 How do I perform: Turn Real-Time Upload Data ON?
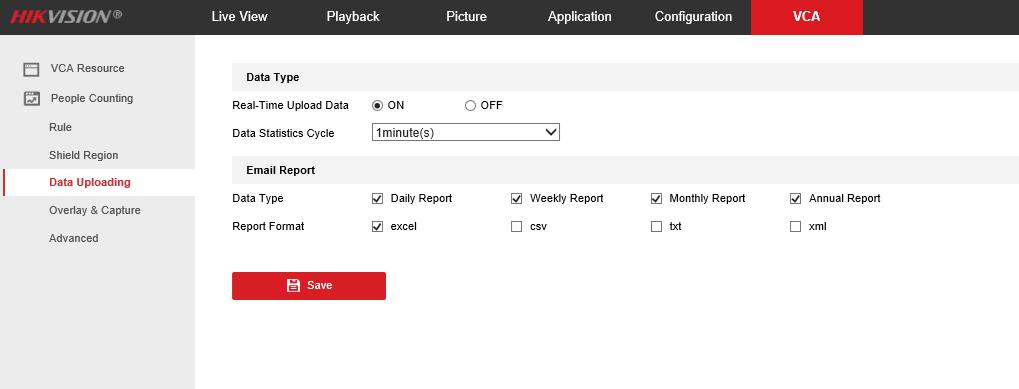(x=377, y=106)
